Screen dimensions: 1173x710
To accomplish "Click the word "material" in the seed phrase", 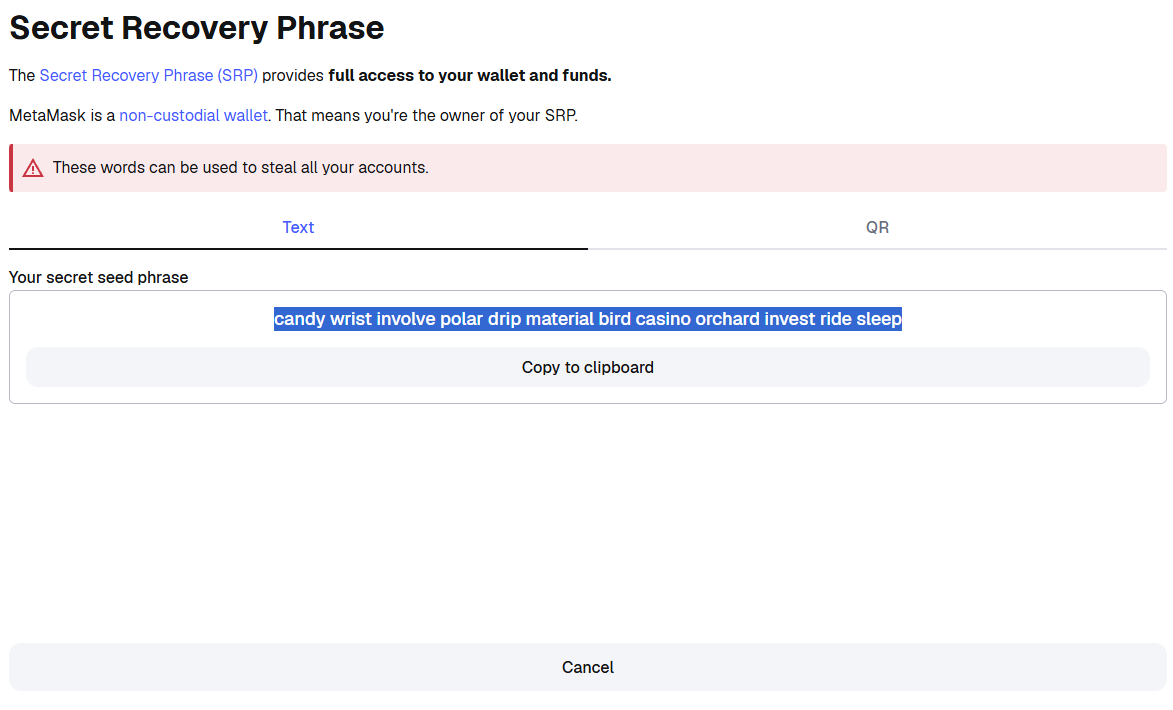I will pyautogui.click(x=559, y=319).
